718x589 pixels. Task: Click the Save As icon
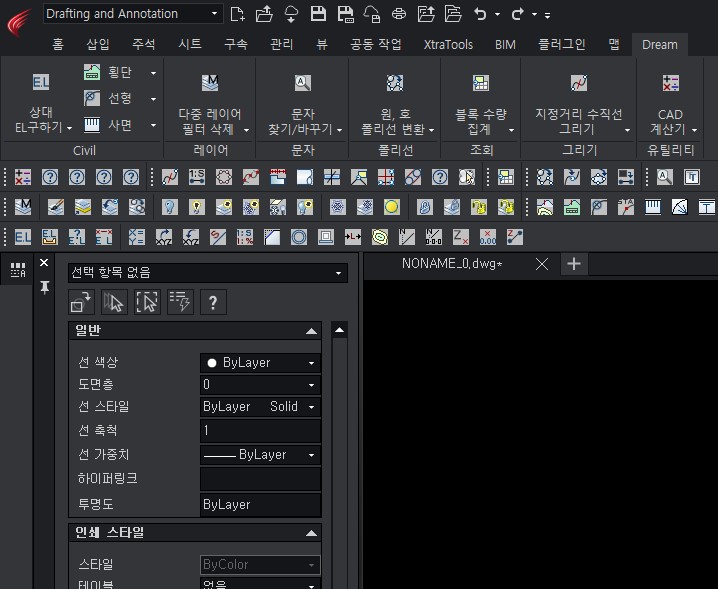click(x=345, y=14)
